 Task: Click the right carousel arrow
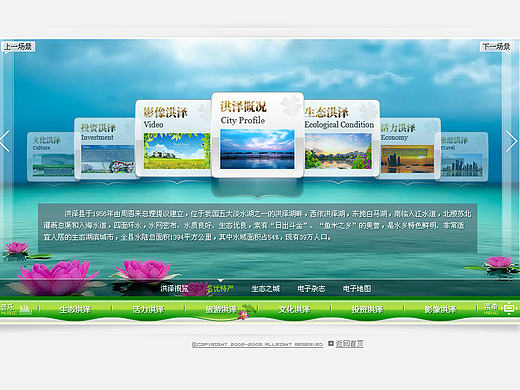point(512,141)
